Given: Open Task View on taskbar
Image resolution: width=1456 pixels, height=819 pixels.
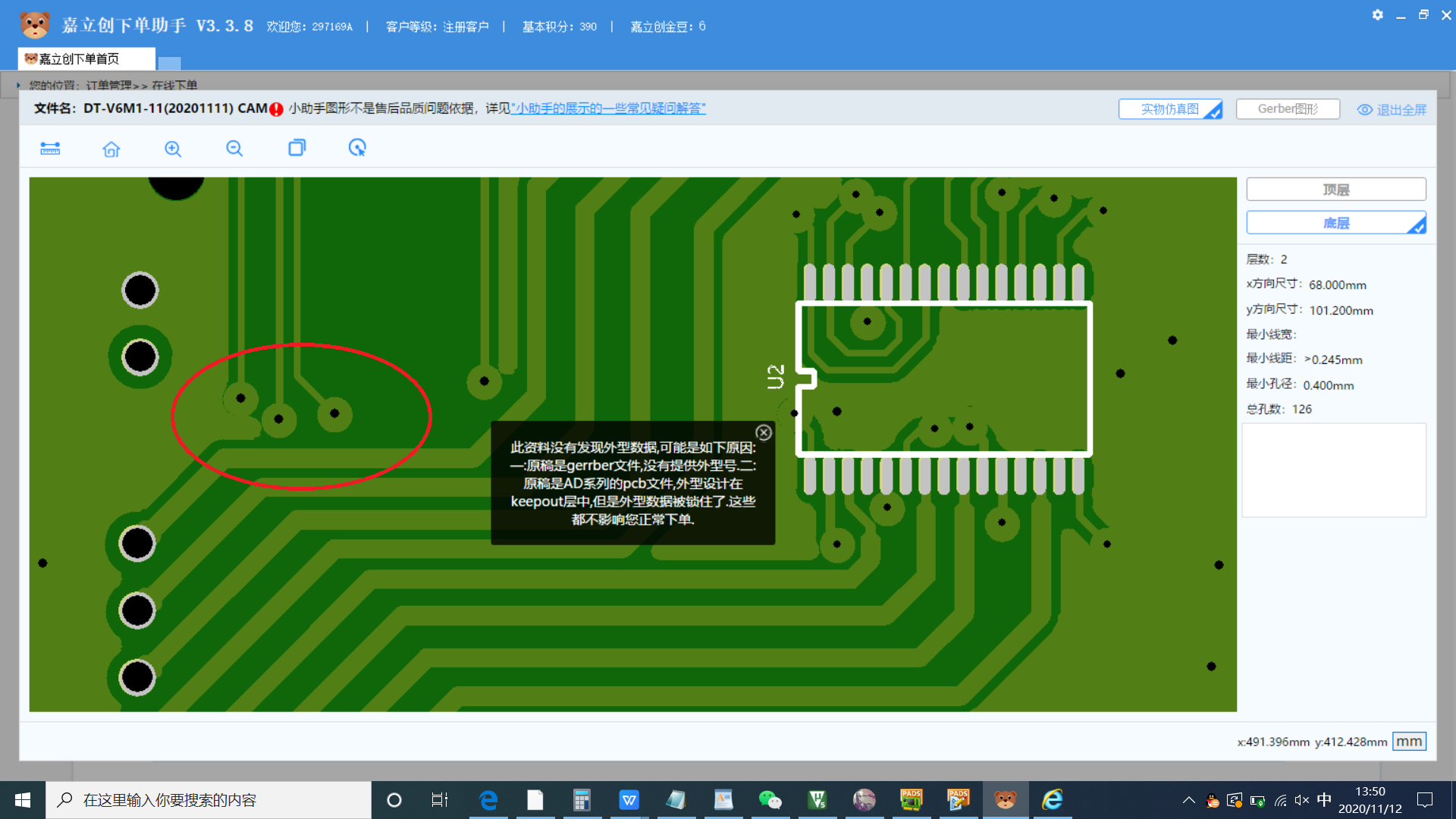Looking at the screenshot, I should click(440, 800).
